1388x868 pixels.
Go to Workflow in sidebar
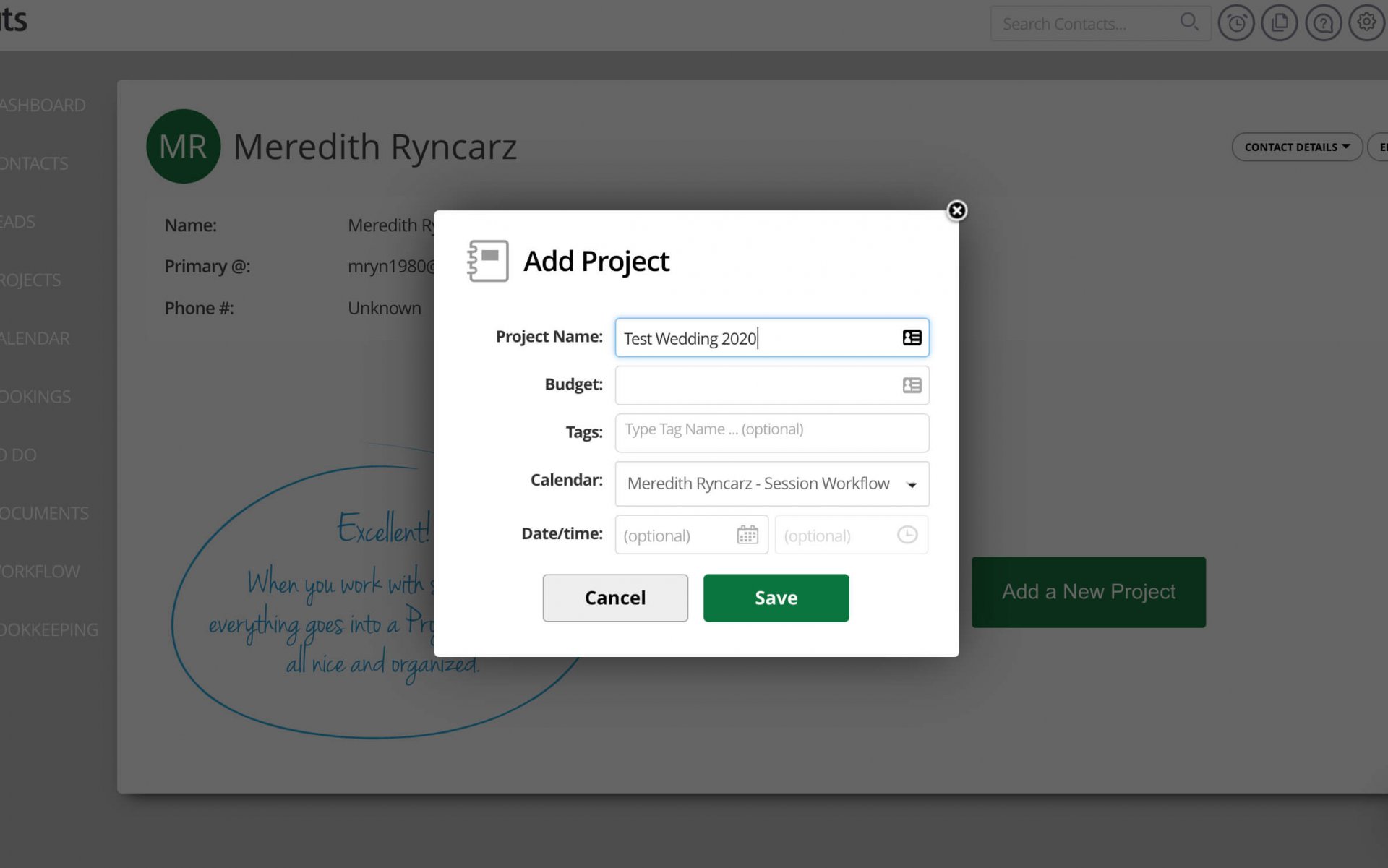pyautogui.click(x=40, y=572)
